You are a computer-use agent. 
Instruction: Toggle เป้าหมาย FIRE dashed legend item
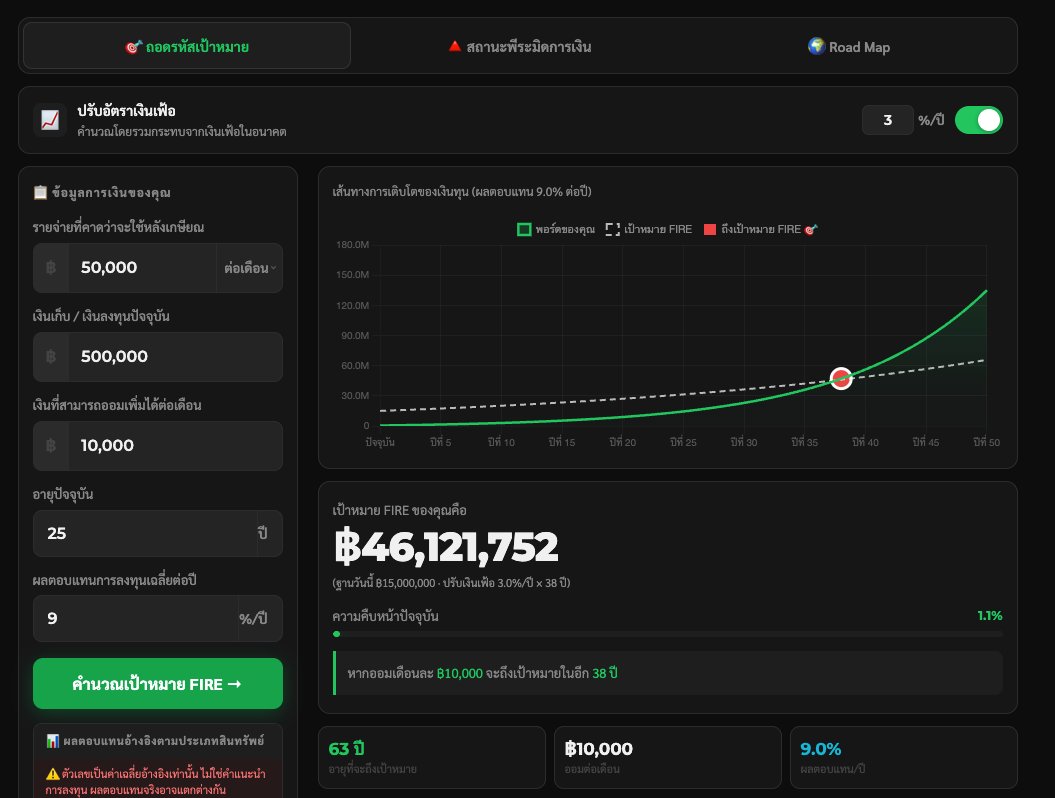(x=649, y=229)
